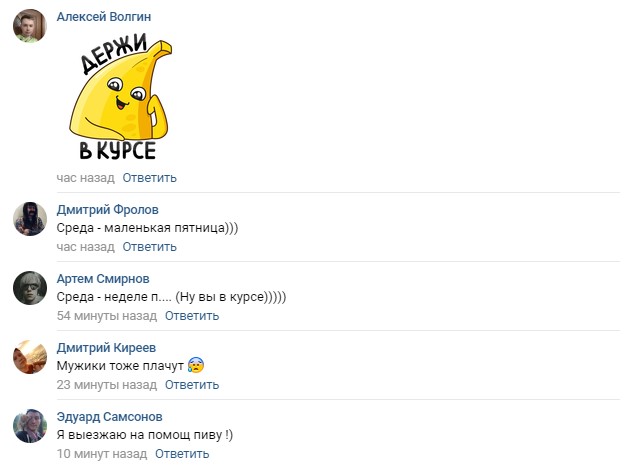The height and width of the screenshot is (469, 635).
Task: Open Алексей Волгин's avatar photo
Action: pos(30,26)
